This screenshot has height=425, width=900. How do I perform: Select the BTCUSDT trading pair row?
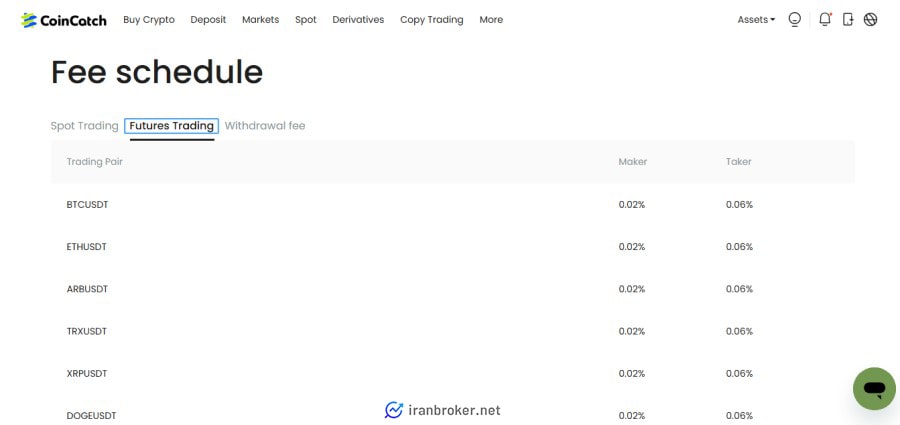[x=453, y=204]
